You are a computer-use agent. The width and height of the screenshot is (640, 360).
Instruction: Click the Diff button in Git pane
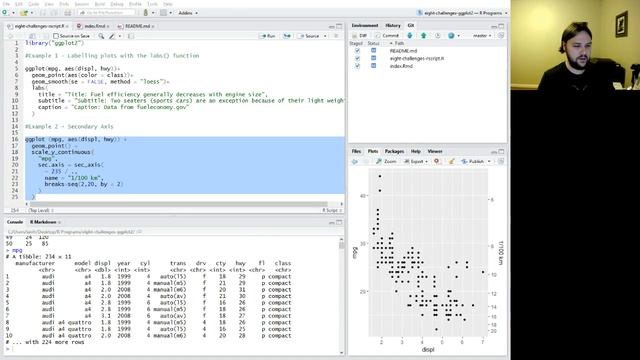tap(360, 36)
